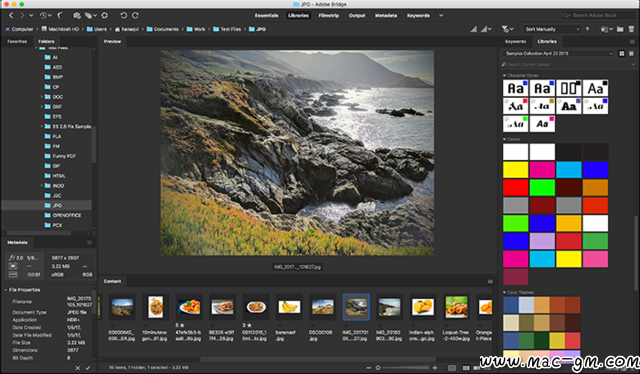
Task: Switch to Essentials workspace
Action: 267,16
